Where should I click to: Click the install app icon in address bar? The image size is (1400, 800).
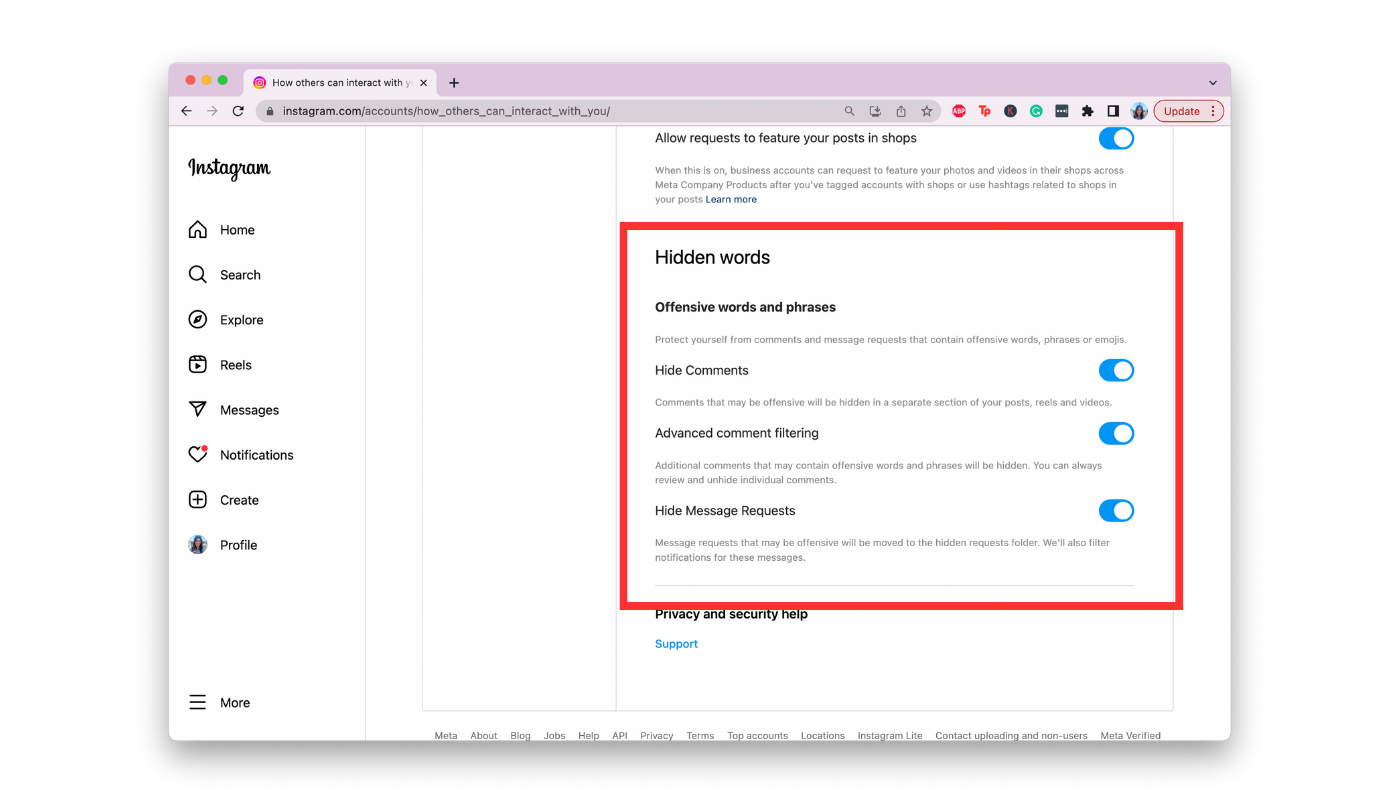pos(875,111)
